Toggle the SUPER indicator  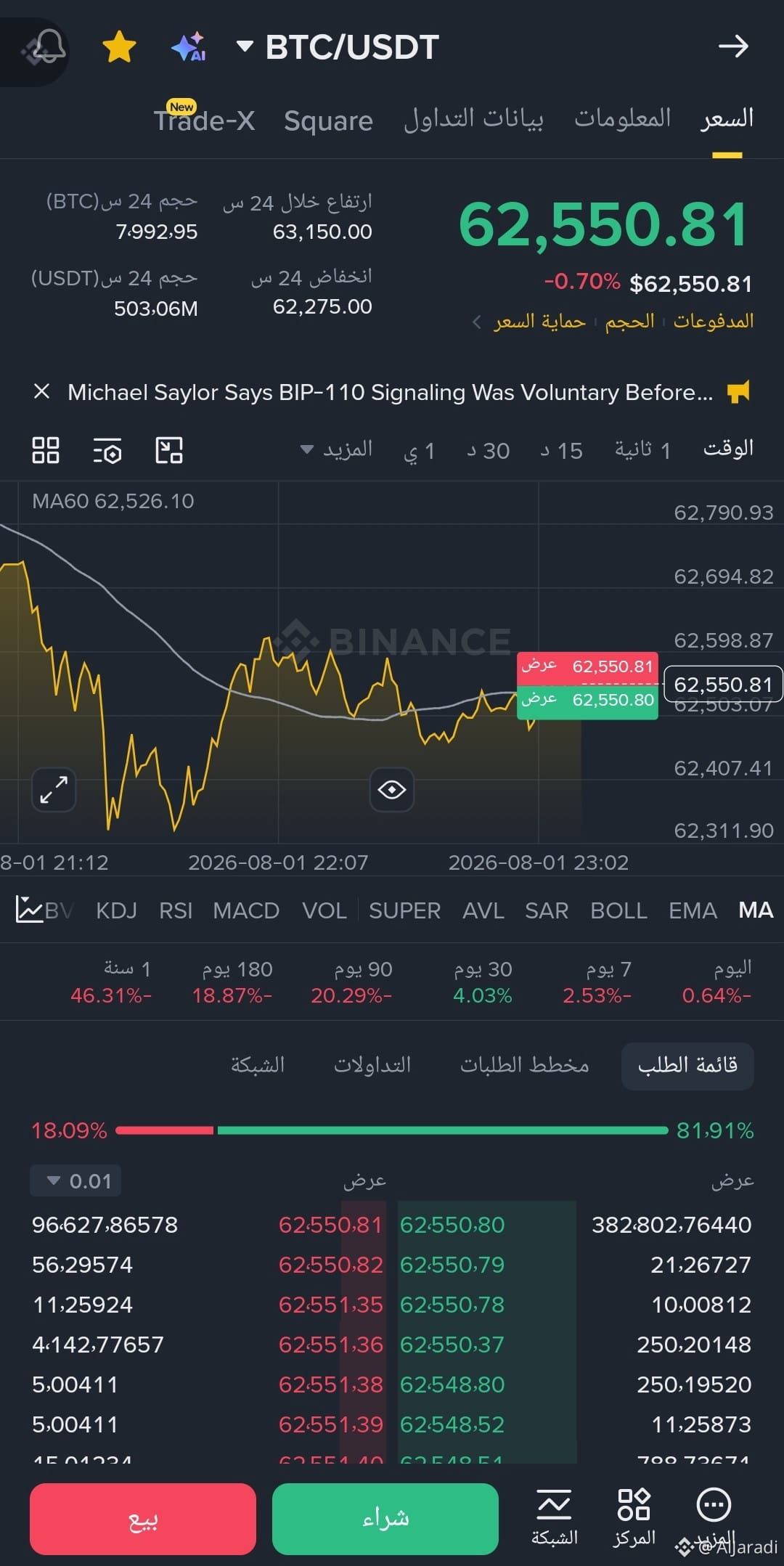pos(404,910)
